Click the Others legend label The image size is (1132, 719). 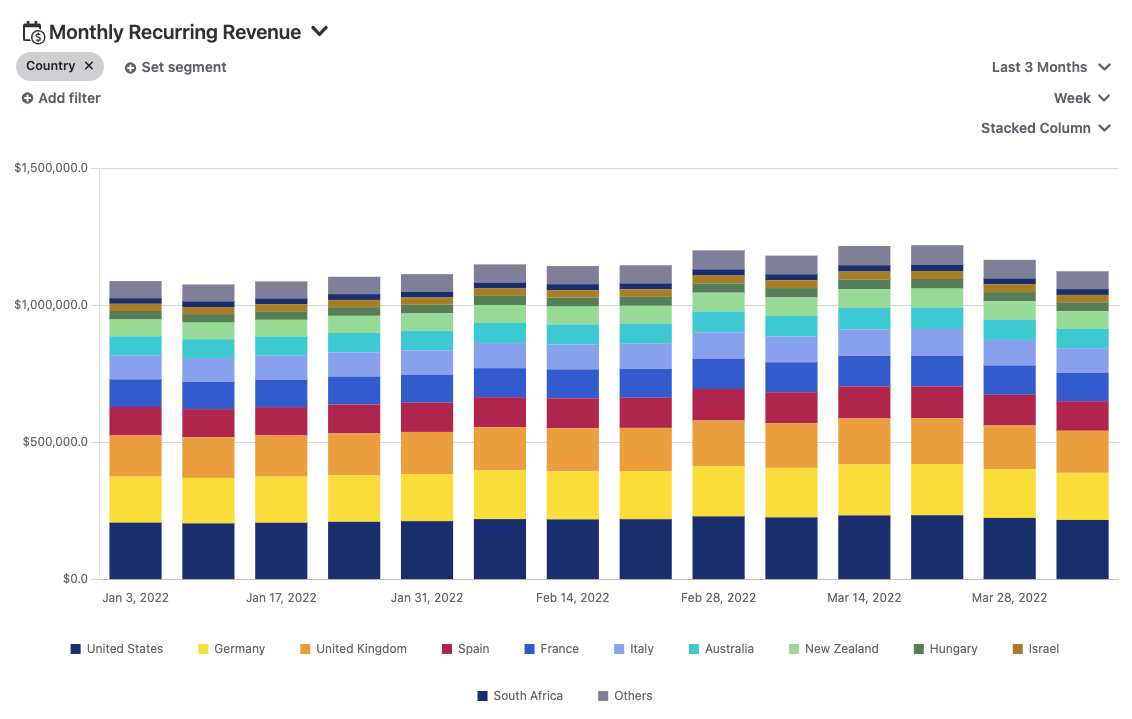click(x=633, y=696)
